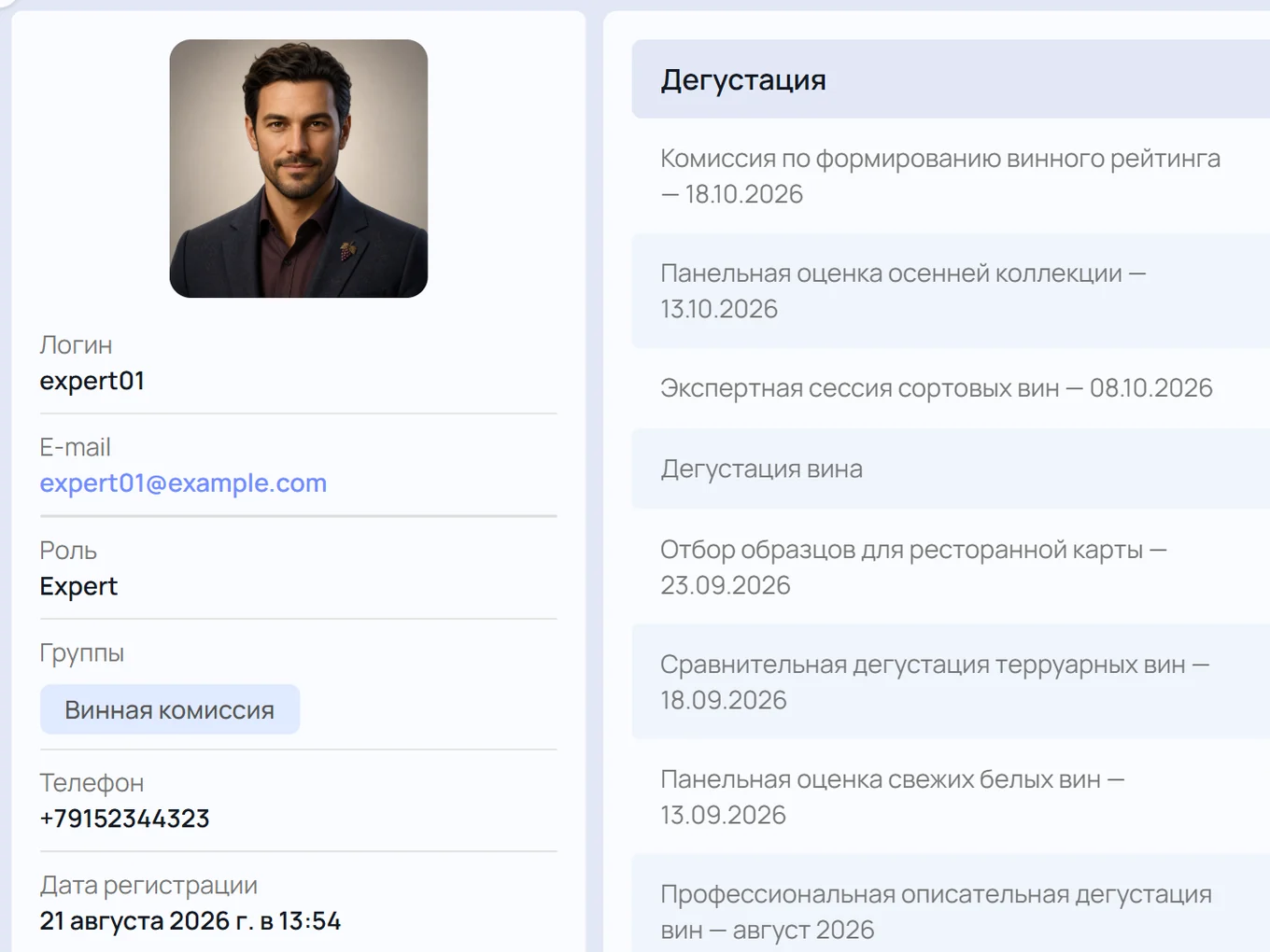Screen dimensions: 1270x952
Task: Select Отбор образцов для ресторанной карты entry
Action: (951, 567)
